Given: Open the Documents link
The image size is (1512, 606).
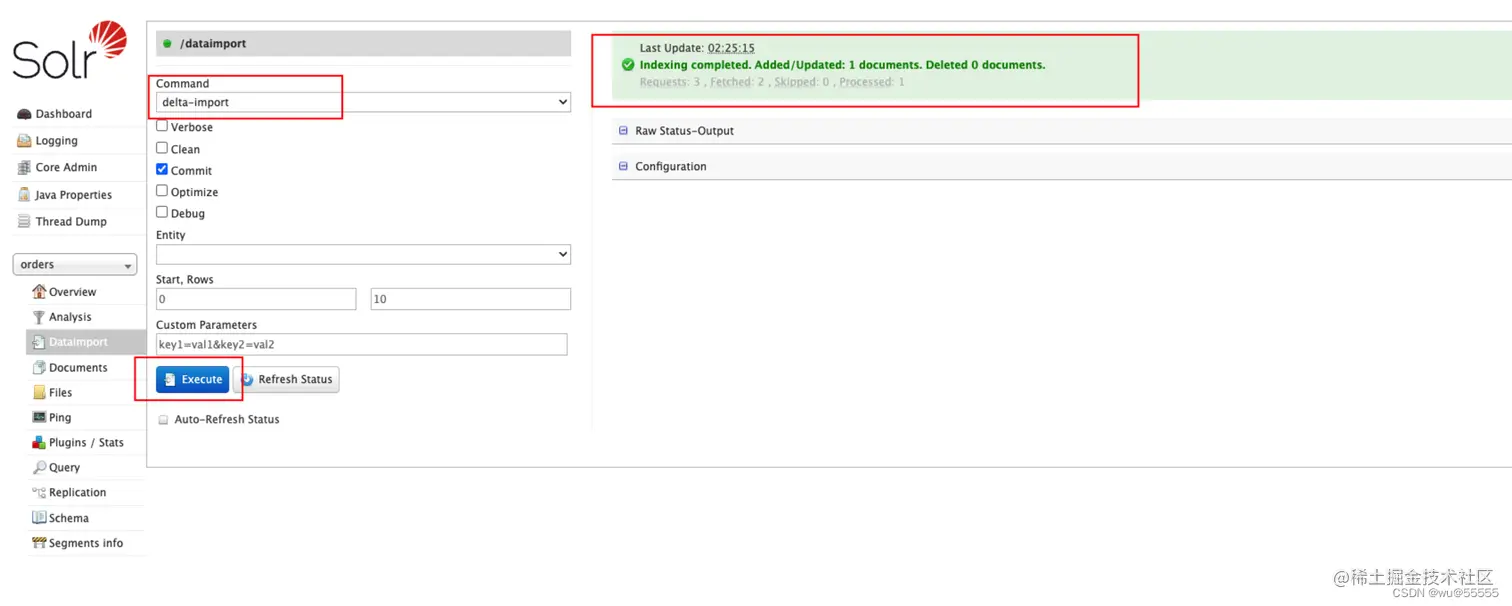Looking at the screenshot, I should click(x=78, y=367).
